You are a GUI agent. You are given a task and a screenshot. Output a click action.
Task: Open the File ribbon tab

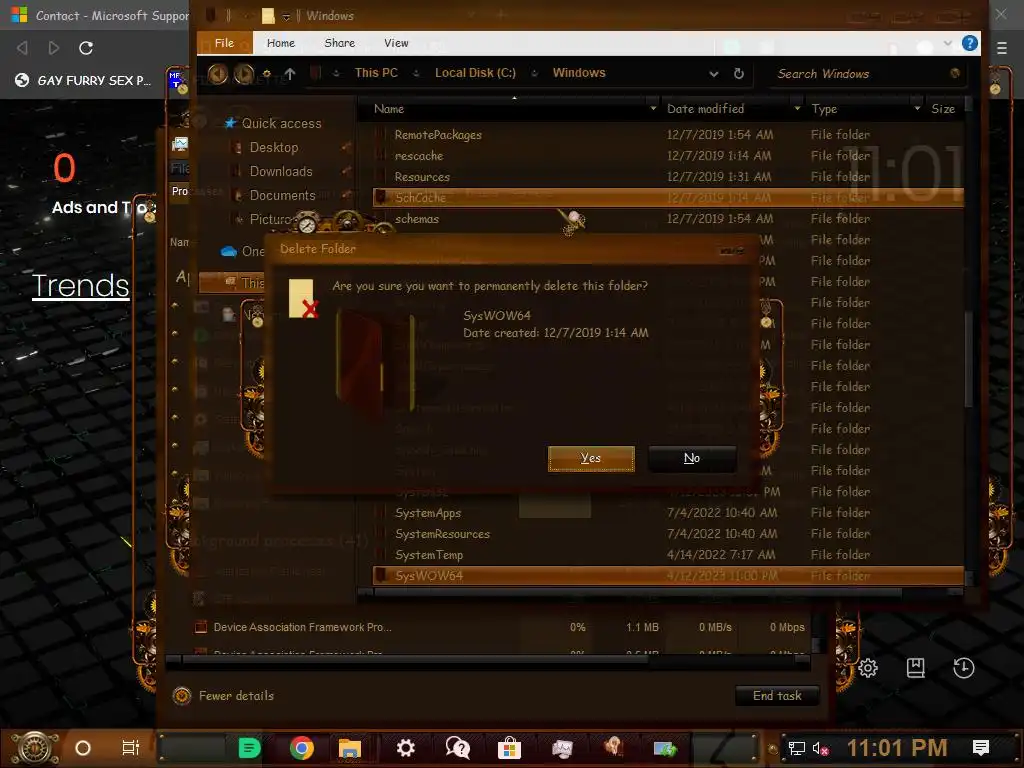click(x=224, y=43)
